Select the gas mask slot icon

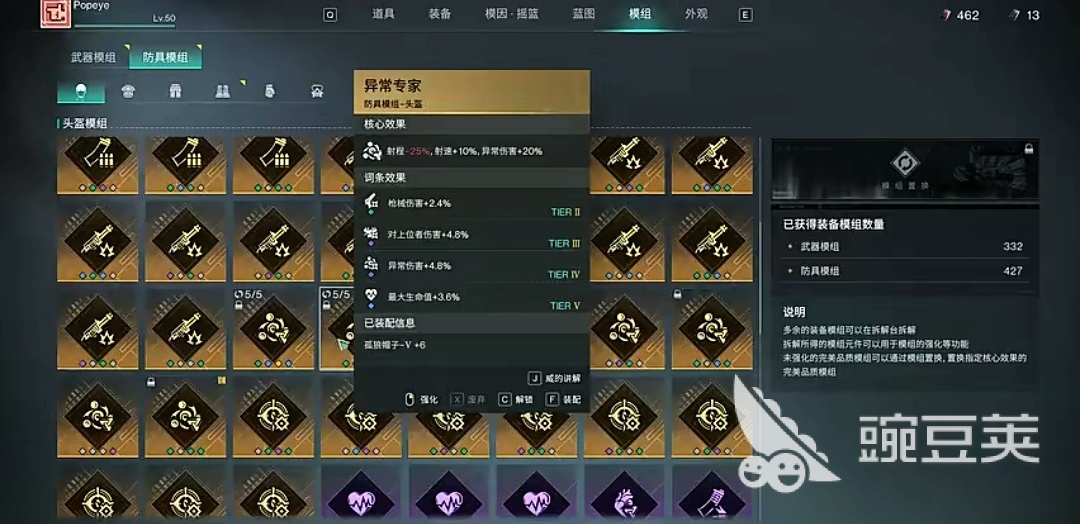tap(317, 91)
